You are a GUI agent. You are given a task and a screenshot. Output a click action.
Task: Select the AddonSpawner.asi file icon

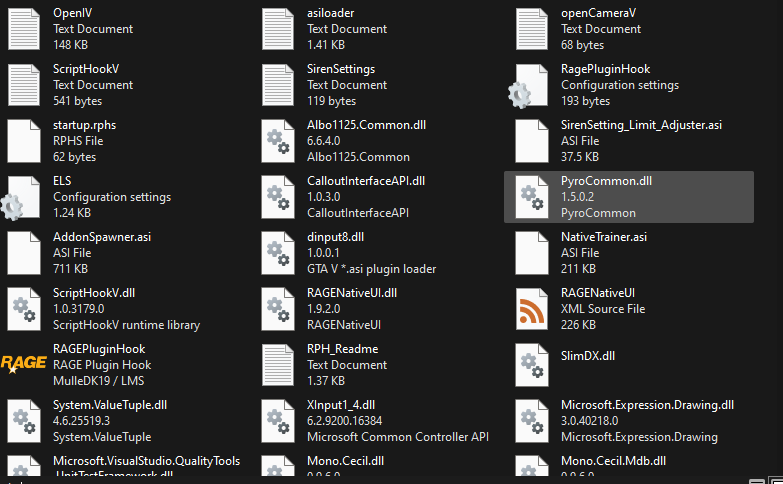pyautogui.click(x=23, y=253)
